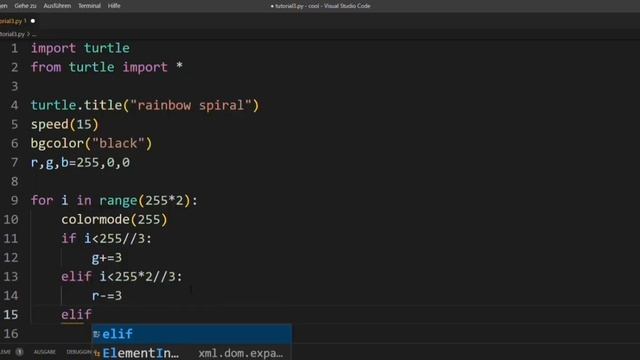Click the unsaved dot on the tutorial3.py tab

point(33,21)
